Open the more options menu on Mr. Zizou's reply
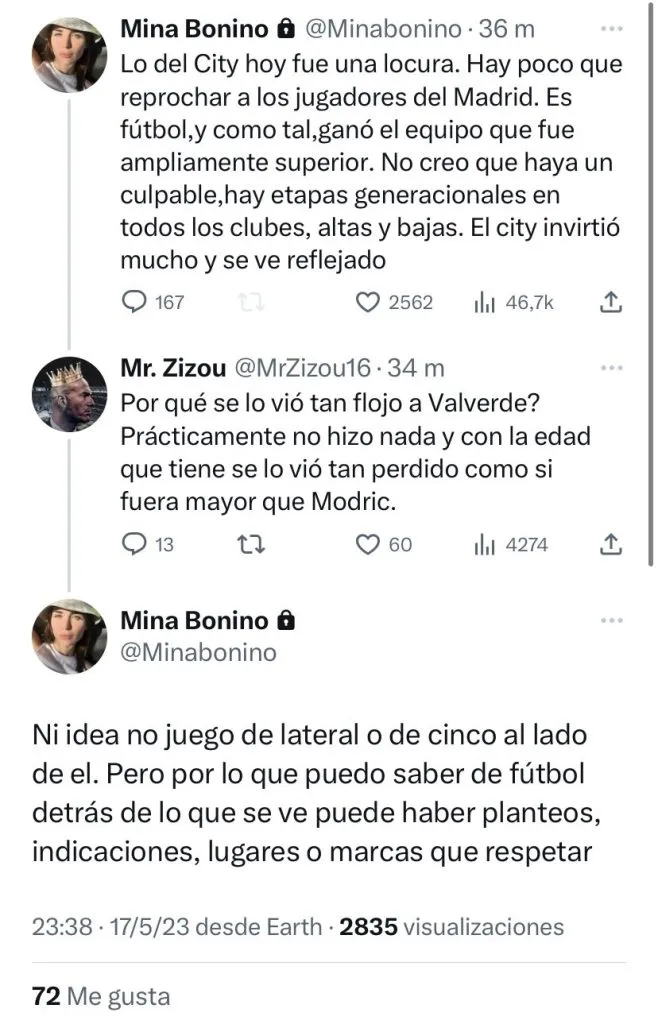 (x=610, y=366)
